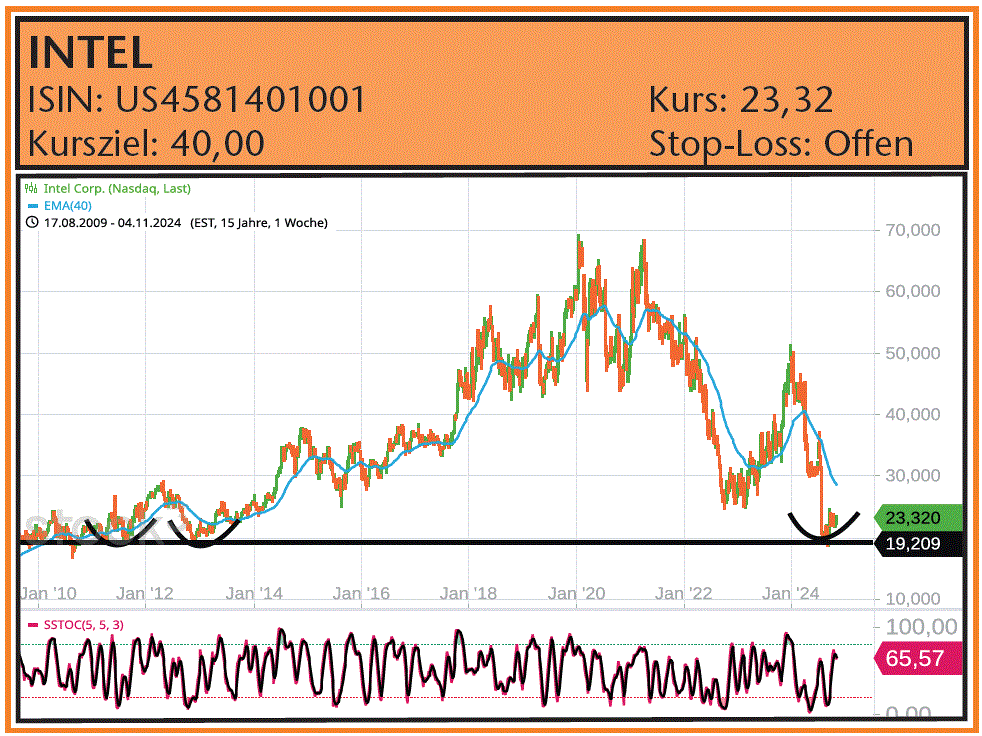The width and height of the screenshot is (982, 736).
Task: Click the 30,000 price axis label
Action: click(x=912, y=475)
